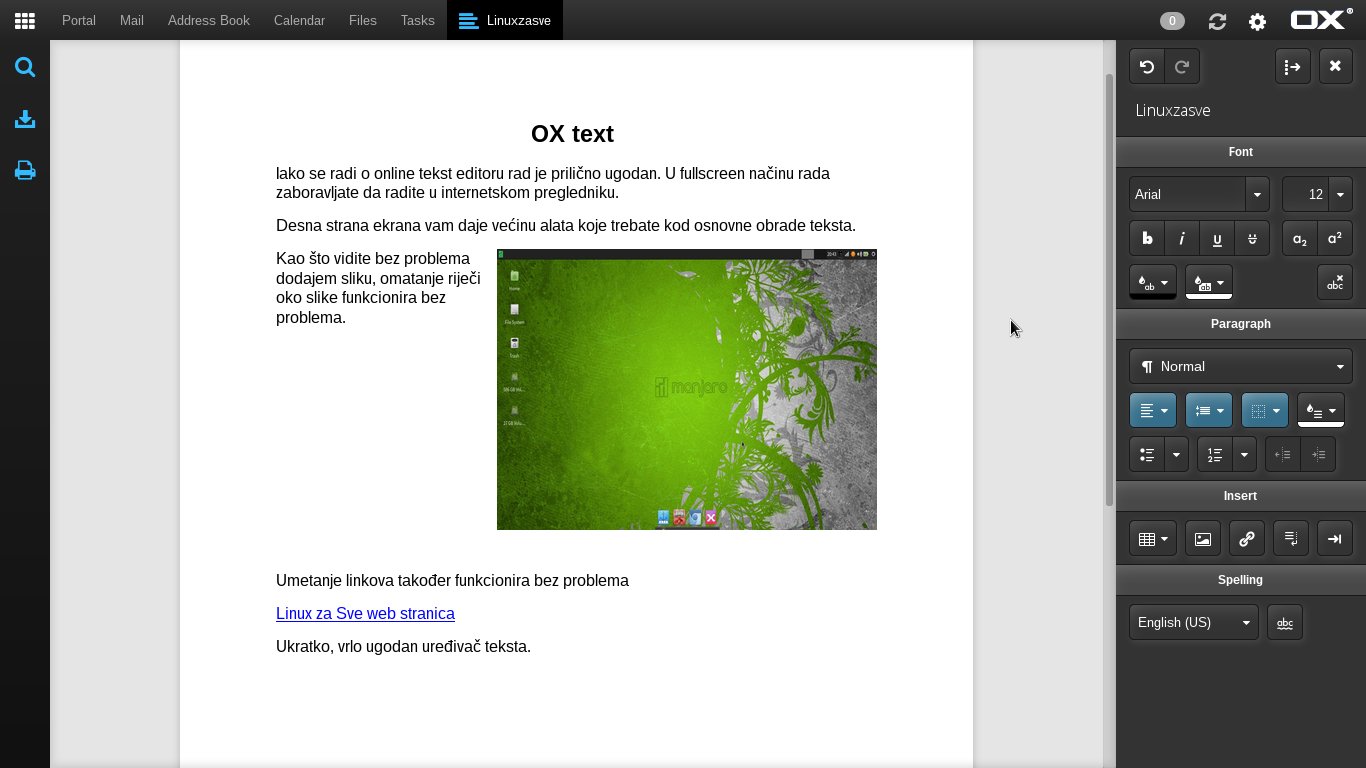Insert an image using the picture icon

pyautogui.click(x=1202, y=539)
